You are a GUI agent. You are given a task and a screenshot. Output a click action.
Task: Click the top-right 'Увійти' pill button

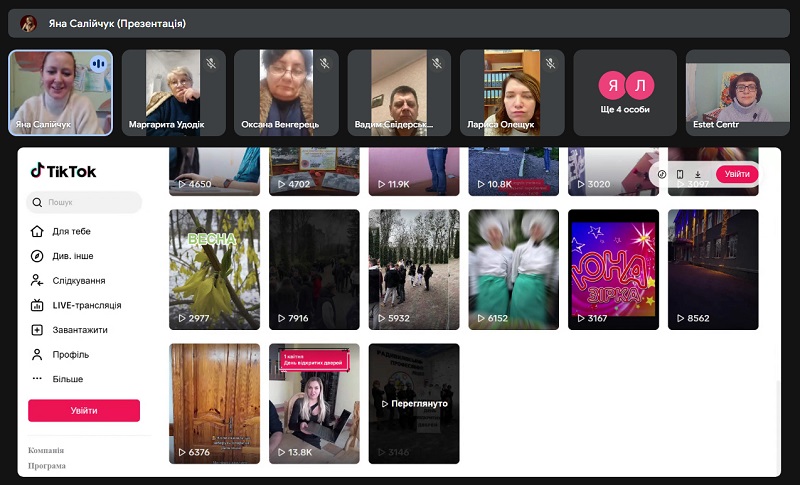click(737, 174)
